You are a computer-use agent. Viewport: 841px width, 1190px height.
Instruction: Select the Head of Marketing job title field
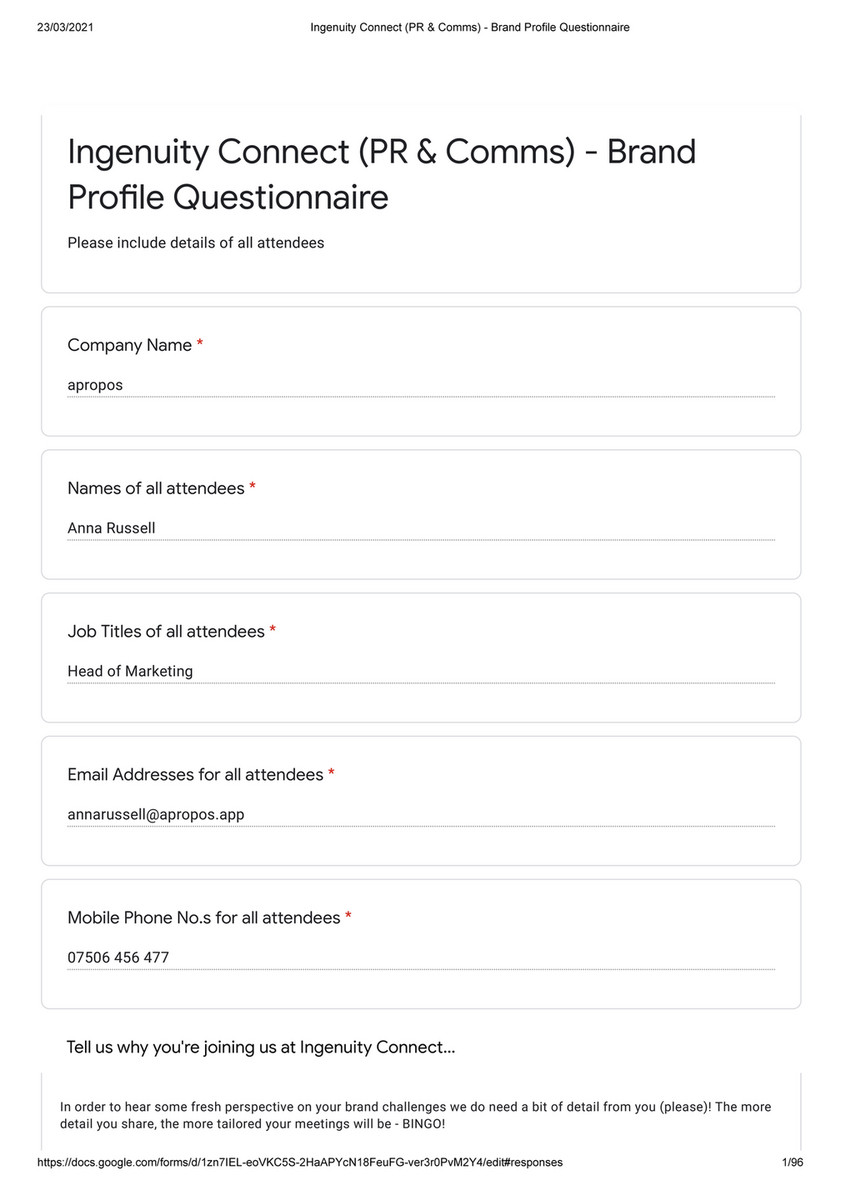pyautogui.click(x=420, y=671)
